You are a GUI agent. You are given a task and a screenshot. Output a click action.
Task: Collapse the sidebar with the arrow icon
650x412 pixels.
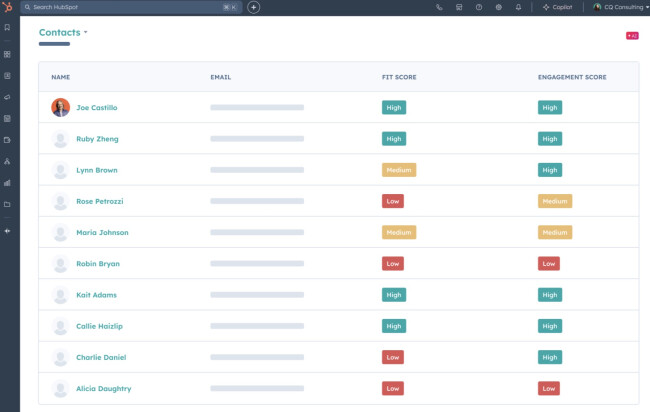(x=7, y=231)
